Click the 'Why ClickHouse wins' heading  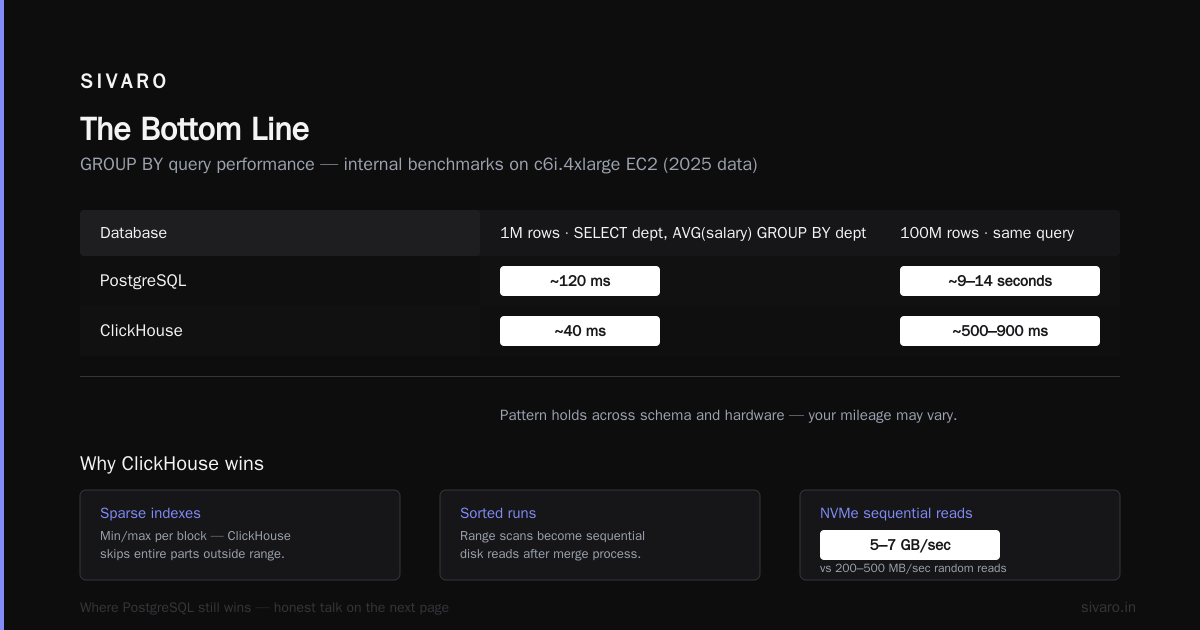(172, 464)
